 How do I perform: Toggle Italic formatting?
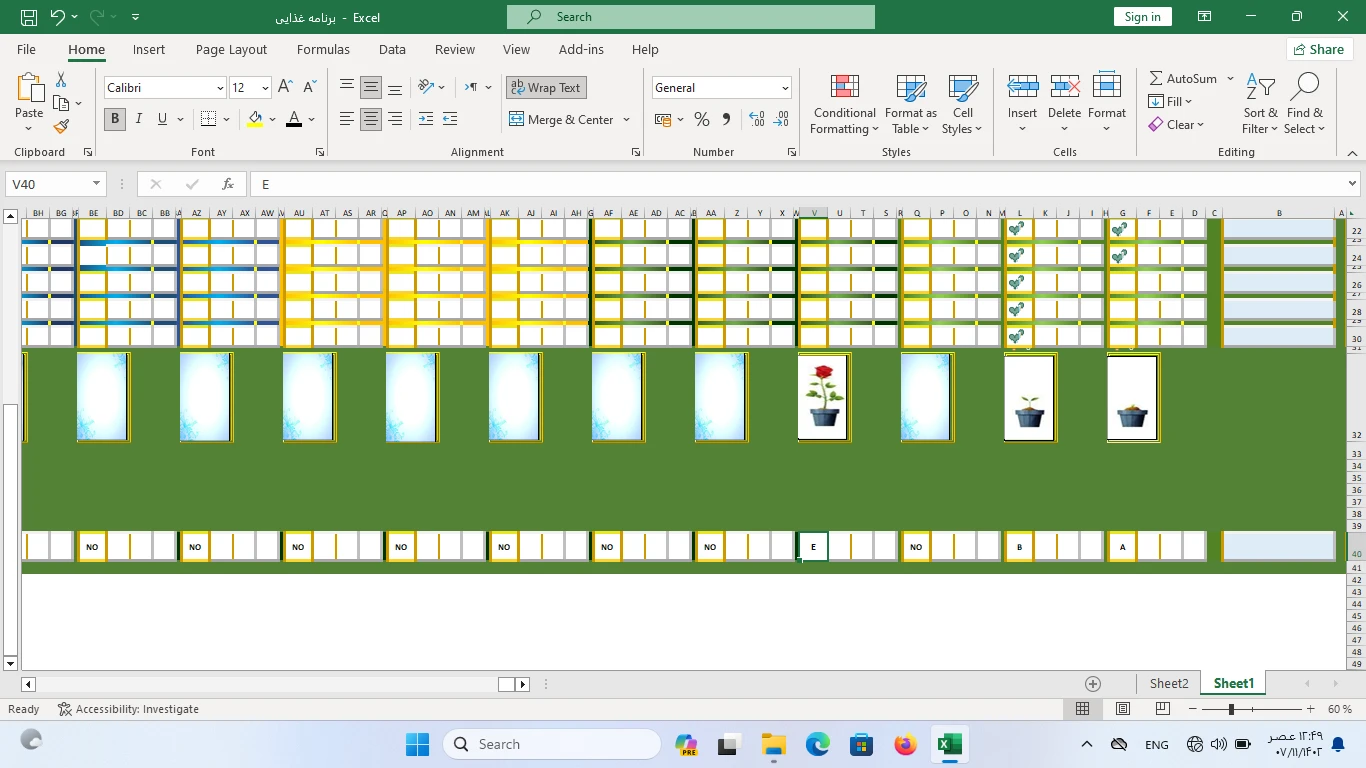[138, 119]
